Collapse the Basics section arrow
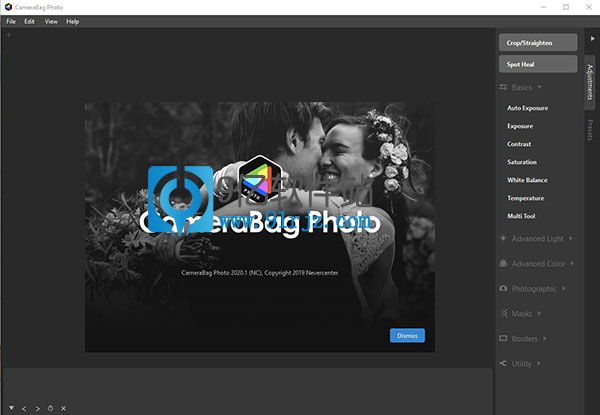Screen dimensions: 600x415 pos(540,87)
